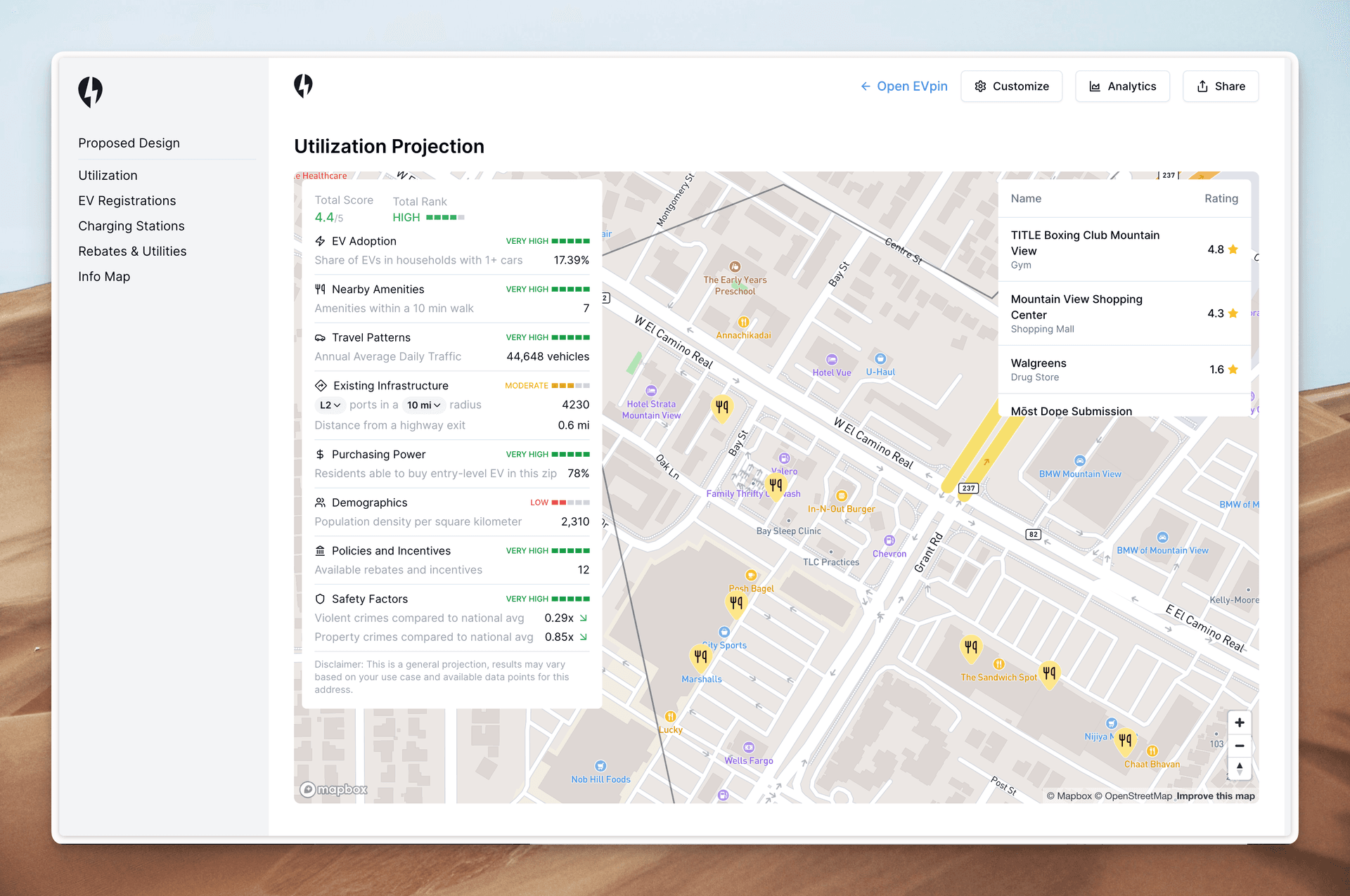The height and width of the screenshot is (896, 1350).
Task: Click the Demographics people icon
Action: 320,502
